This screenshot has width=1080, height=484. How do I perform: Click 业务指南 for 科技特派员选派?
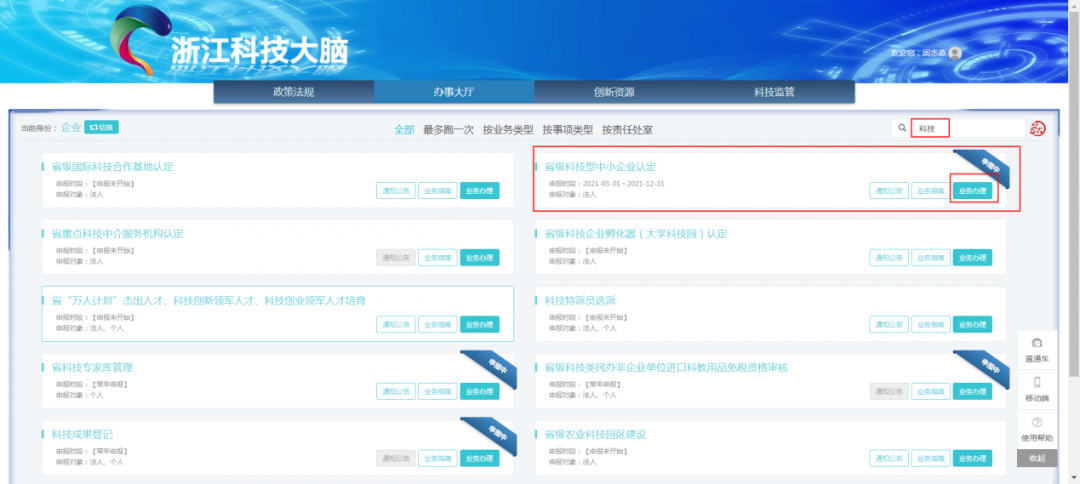(x=931, y=324)
